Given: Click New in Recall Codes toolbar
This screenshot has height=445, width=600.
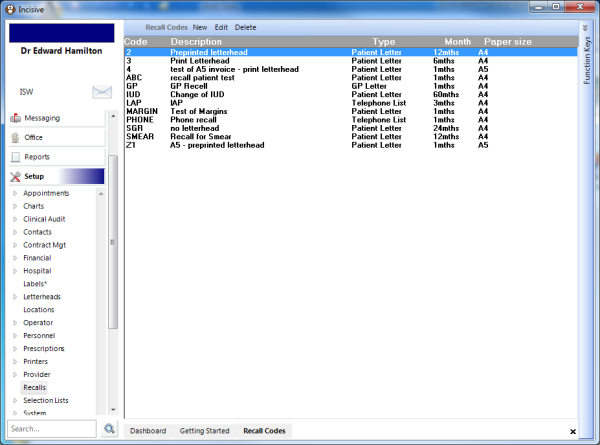Looking at the screenshot, I should click(200, 28).
